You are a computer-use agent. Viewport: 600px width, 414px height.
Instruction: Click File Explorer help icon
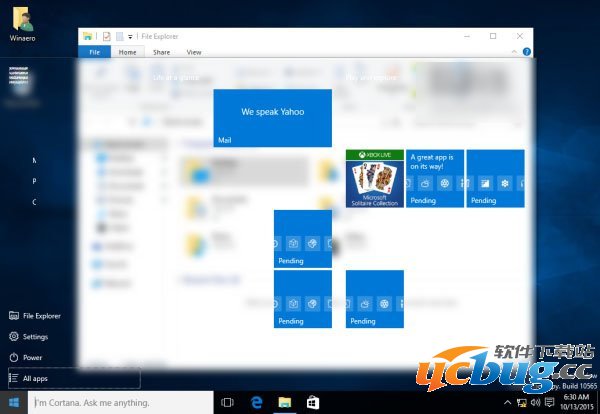coord(527,51)
